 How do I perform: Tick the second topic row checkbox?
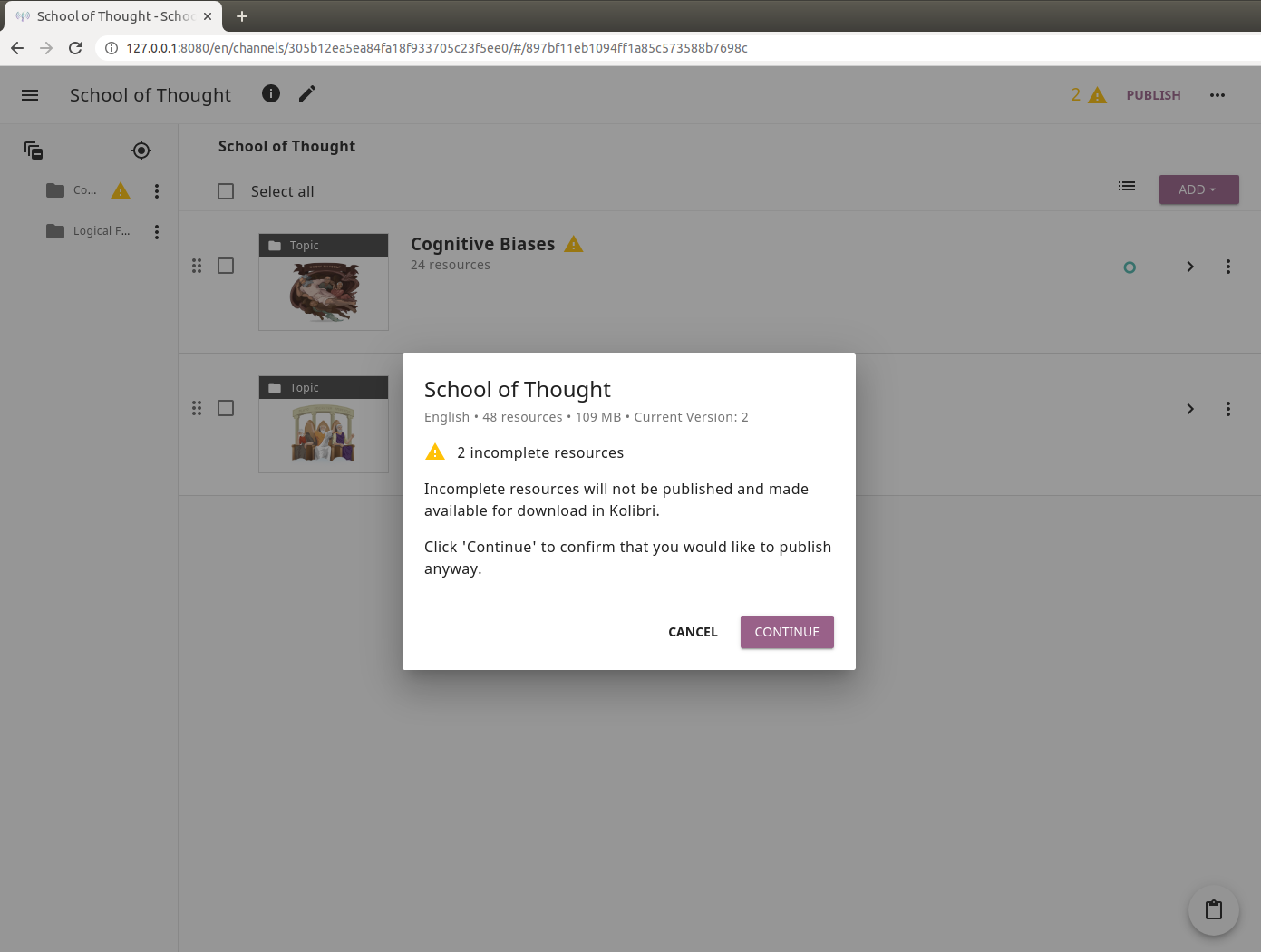[x=226, y=408]
